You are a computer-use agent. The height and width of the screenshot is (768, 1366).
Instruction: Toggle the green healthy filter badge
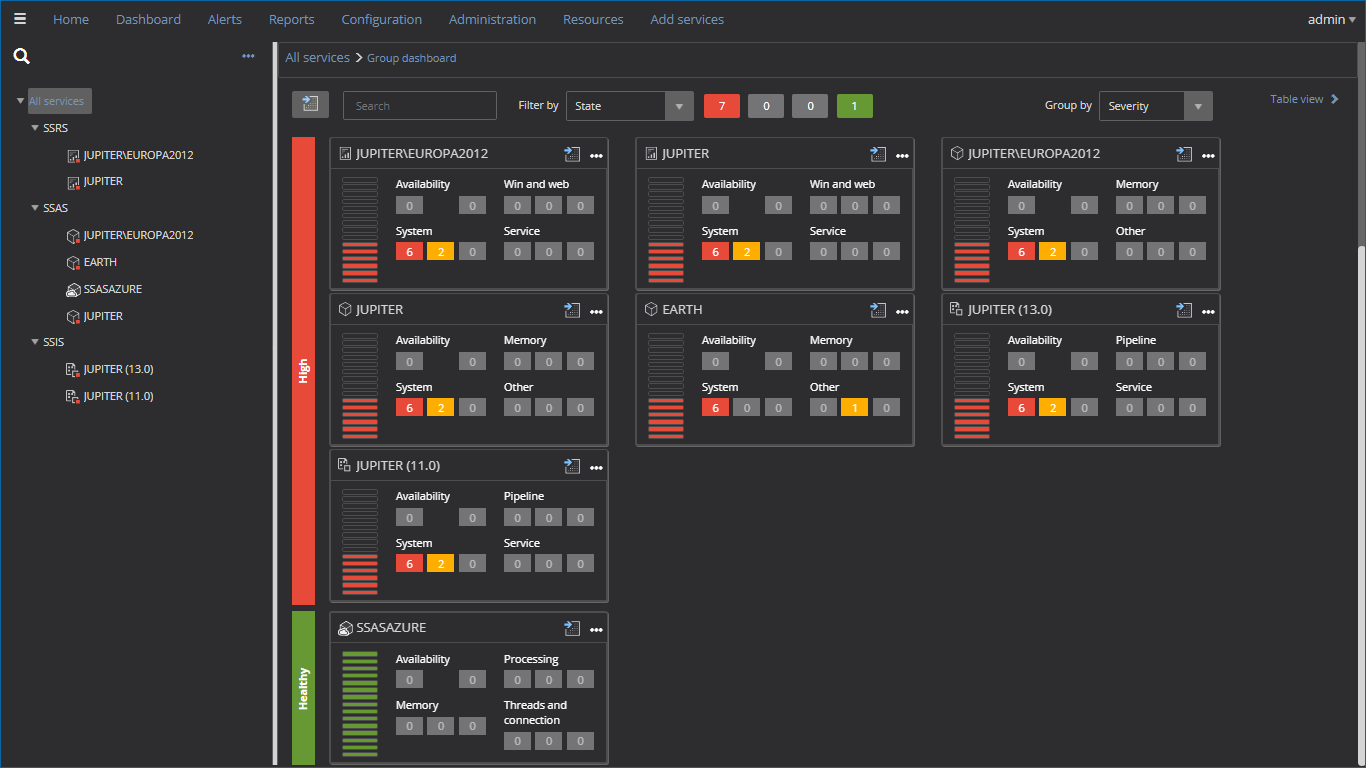coord(854,105)
